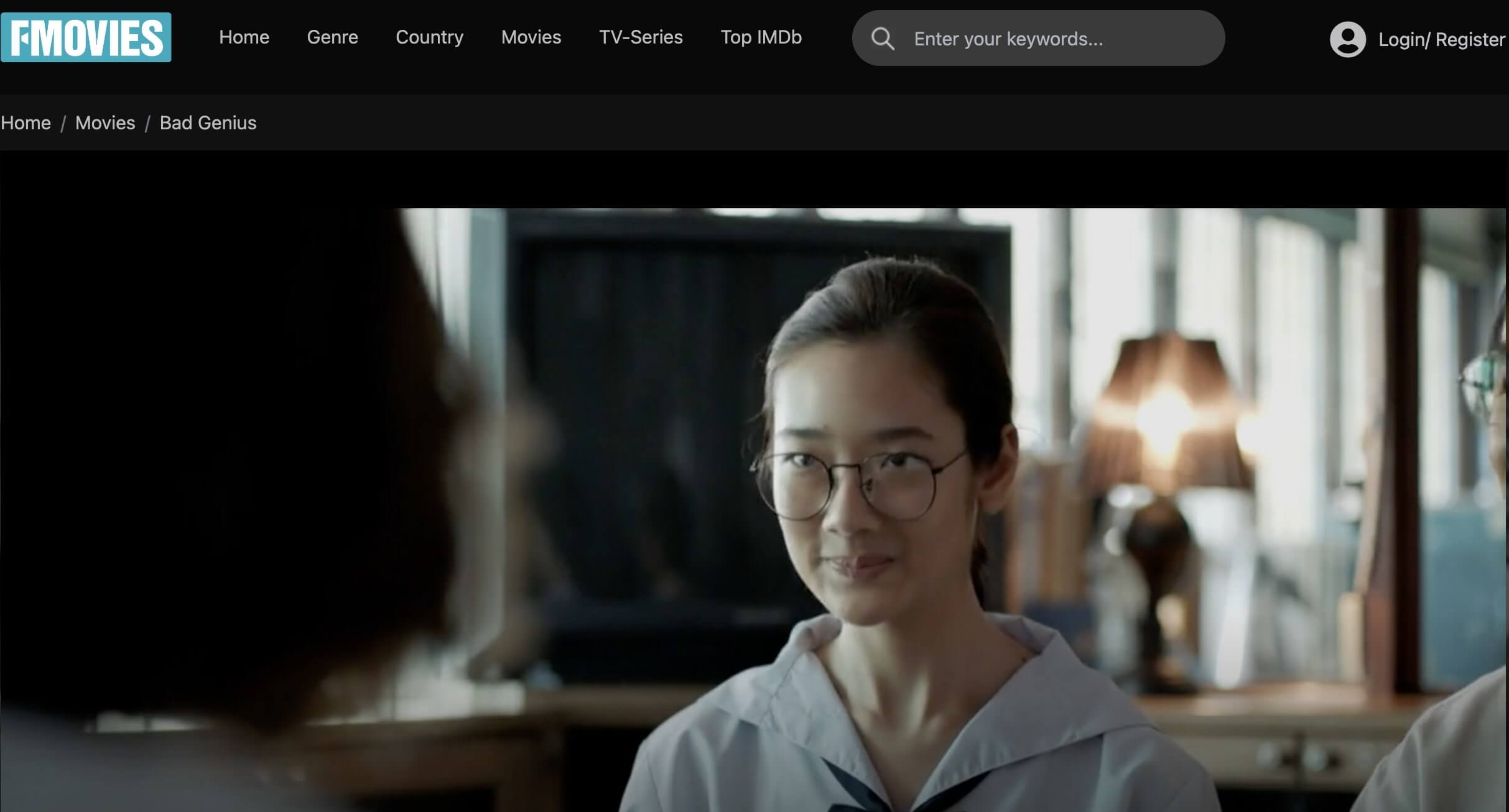Focus the 'Enter your keywords' search field
This screenshot has height=812, width=1509.
pyautogui.click(x=1057, y=39)
